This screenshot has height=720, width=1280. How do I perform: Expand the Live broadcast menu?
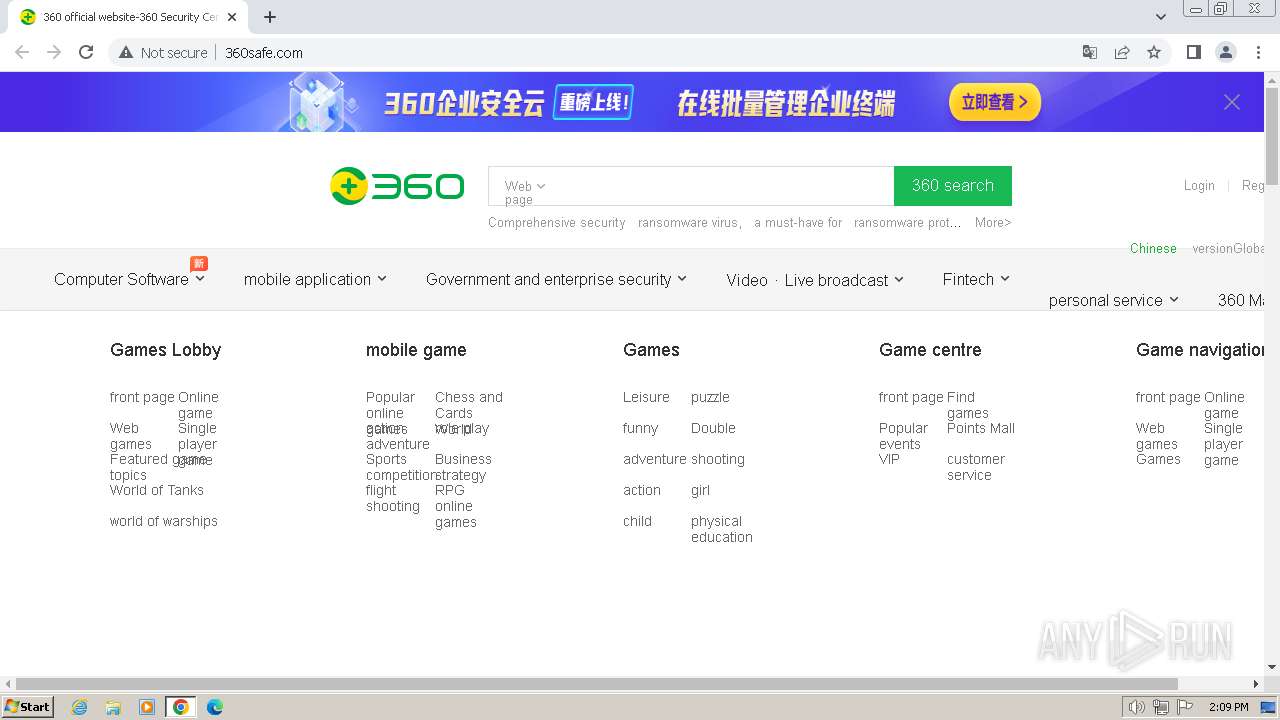point(844,280)
